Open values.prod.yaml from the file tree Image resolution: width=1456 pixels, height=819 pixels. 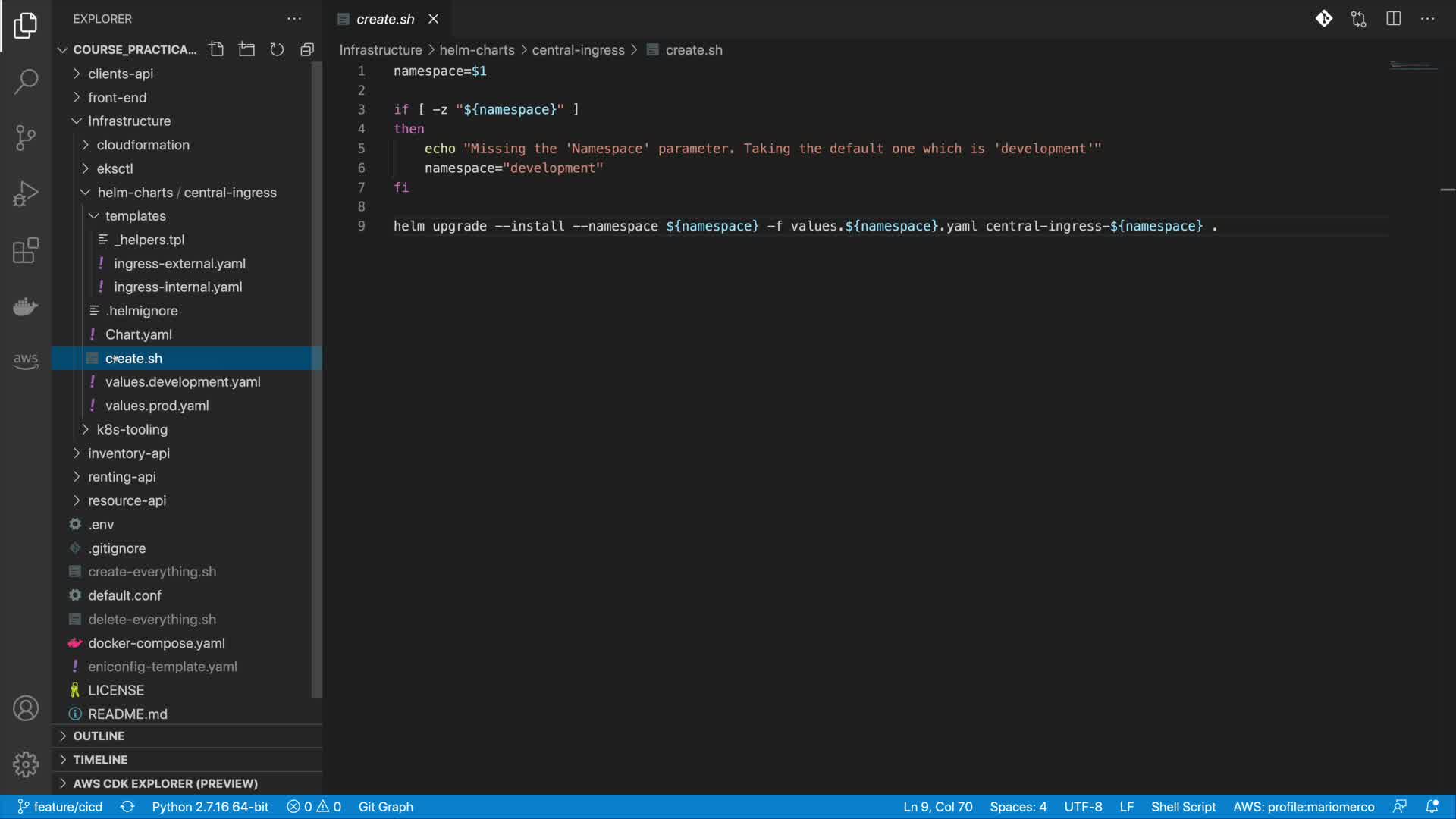pos(157,406)
